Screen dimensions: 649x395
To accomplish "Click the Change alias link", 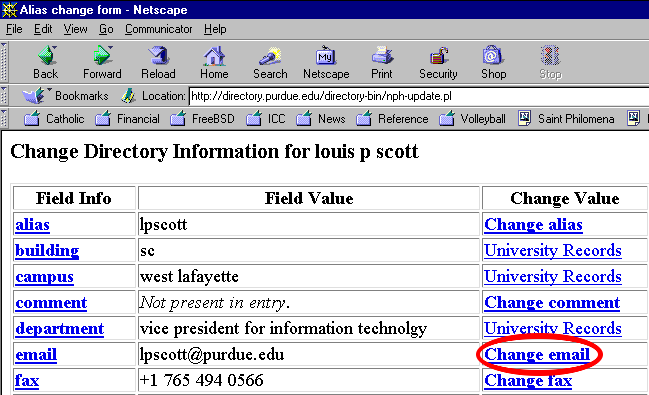I will point(533,225).
